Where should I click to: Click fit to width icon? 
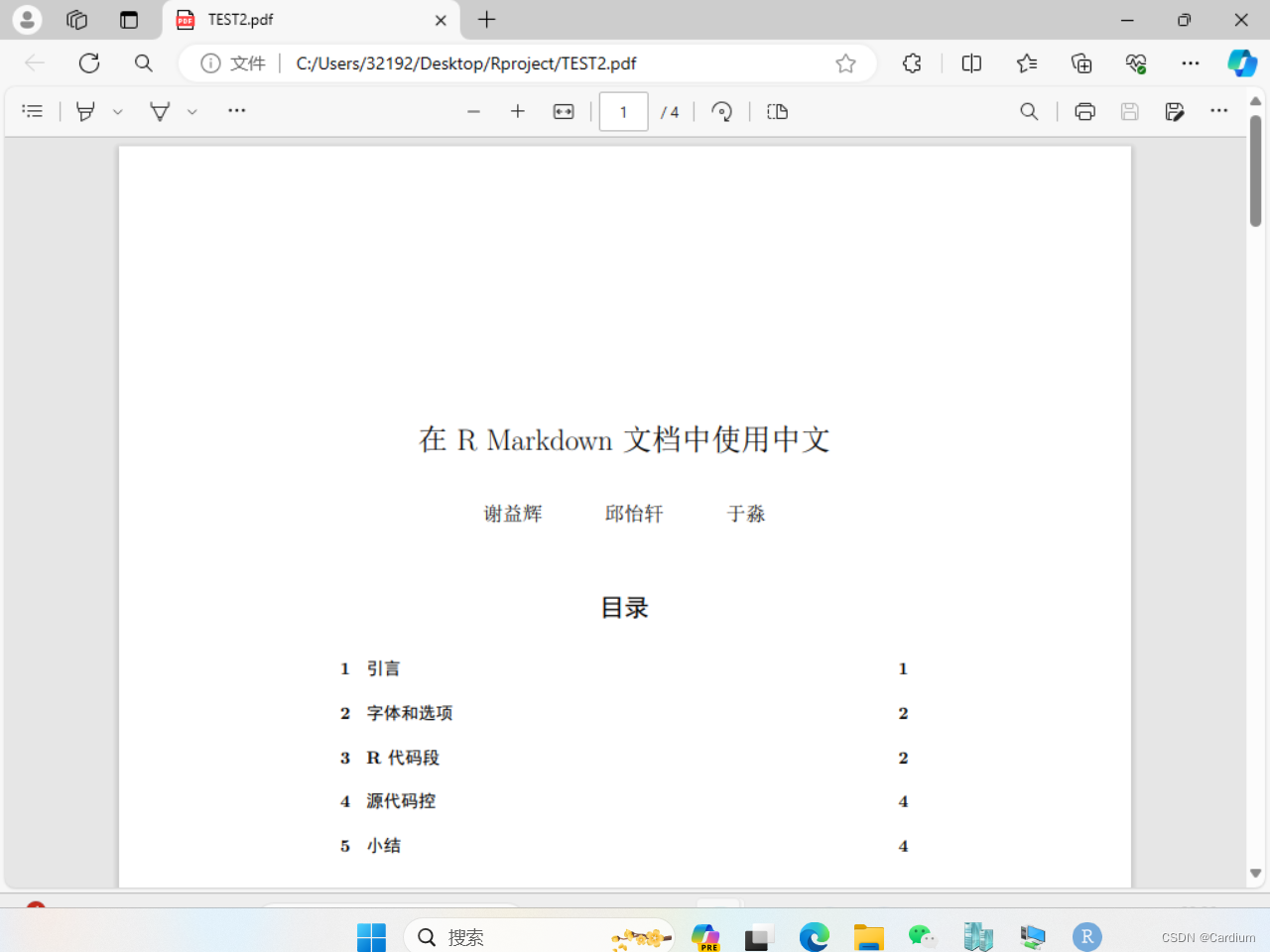tap(563, 111)
